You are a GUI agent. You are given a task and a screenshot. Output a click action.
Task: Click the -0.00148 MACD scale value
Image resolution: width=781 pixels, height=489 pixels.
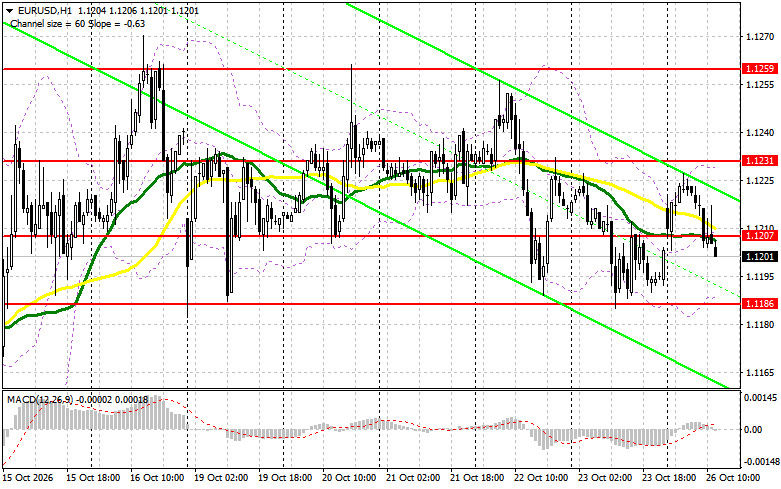(760, 462)
